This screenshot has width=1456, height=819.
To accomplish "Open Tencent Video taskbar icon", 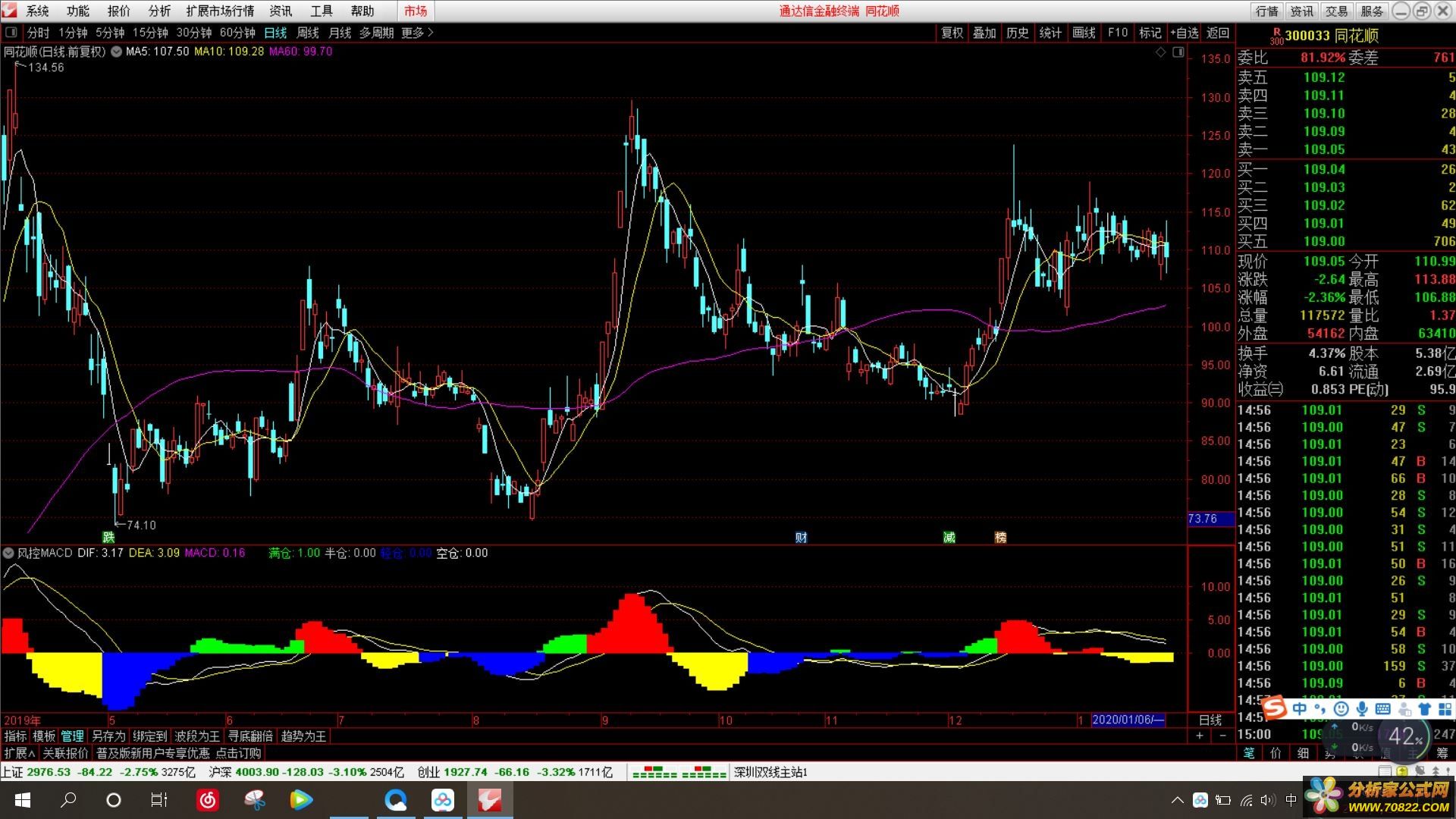I will pos(301,800).
